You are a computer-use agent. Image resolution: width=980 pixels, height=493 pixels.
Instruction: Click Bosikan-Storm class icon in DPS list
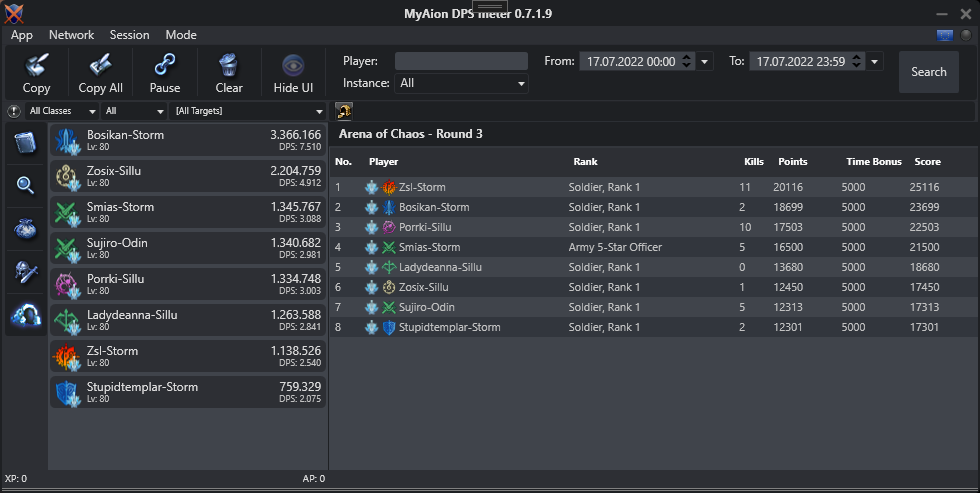tap(66, 141)
